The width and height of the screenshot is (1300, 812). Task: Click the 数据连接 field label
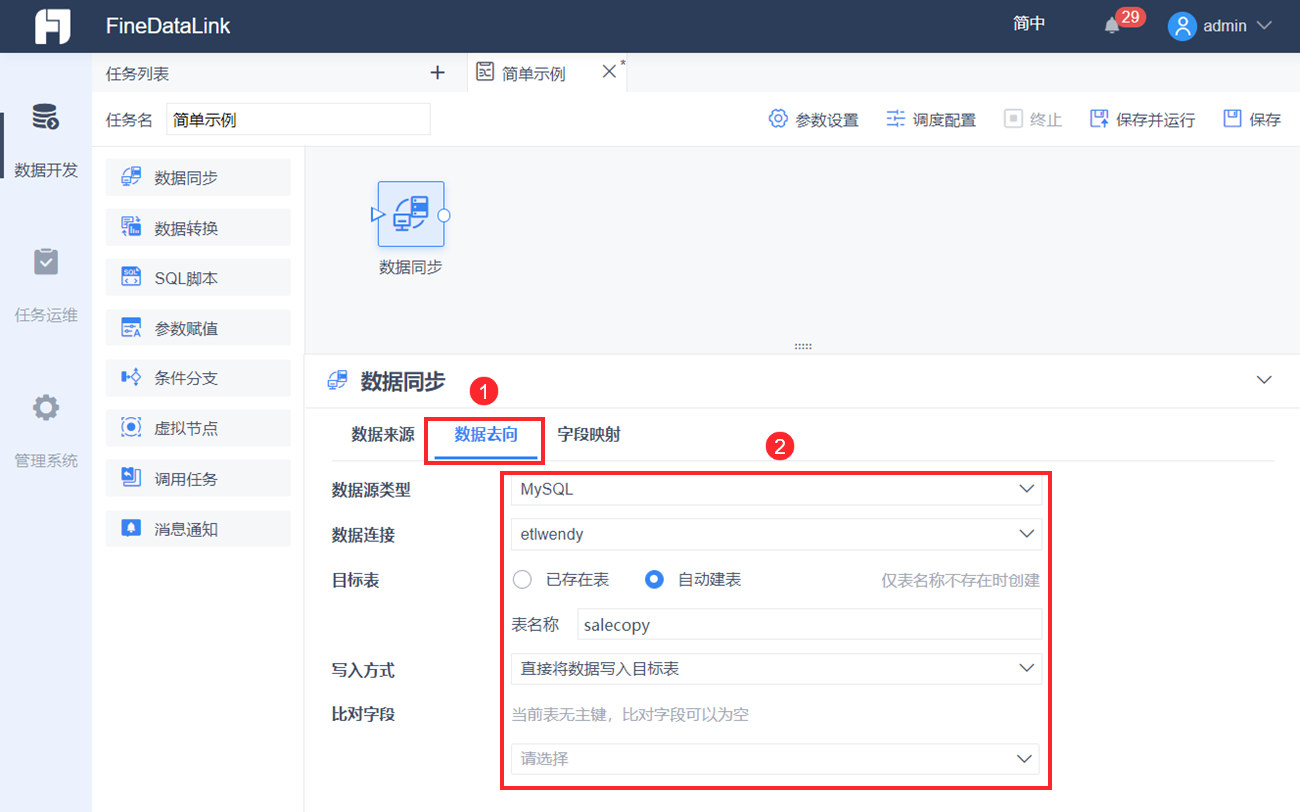point(363,535)
